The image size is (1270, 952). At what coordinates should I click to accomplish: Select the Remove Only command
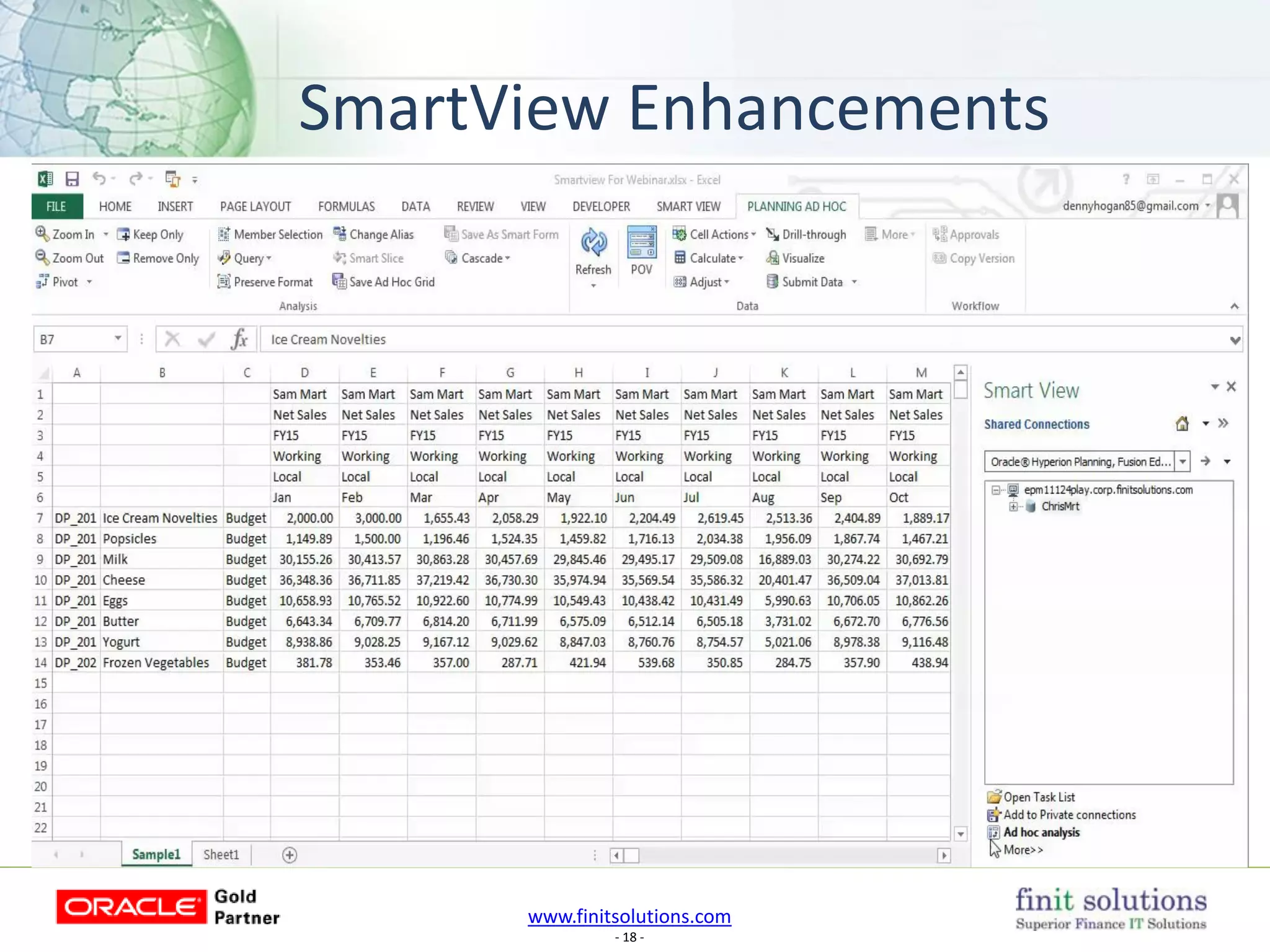[x=158, y=258]
